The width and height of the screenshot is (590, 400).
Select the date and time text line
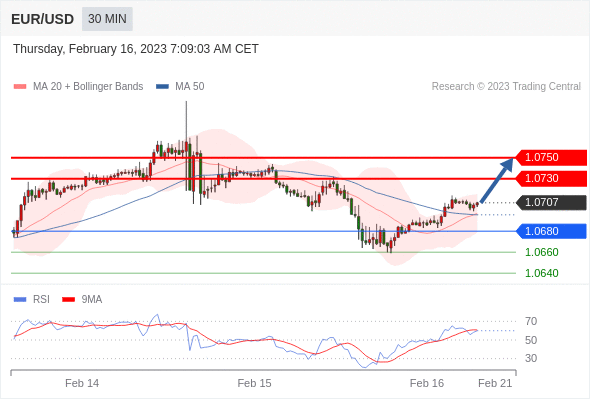[136, 49]
